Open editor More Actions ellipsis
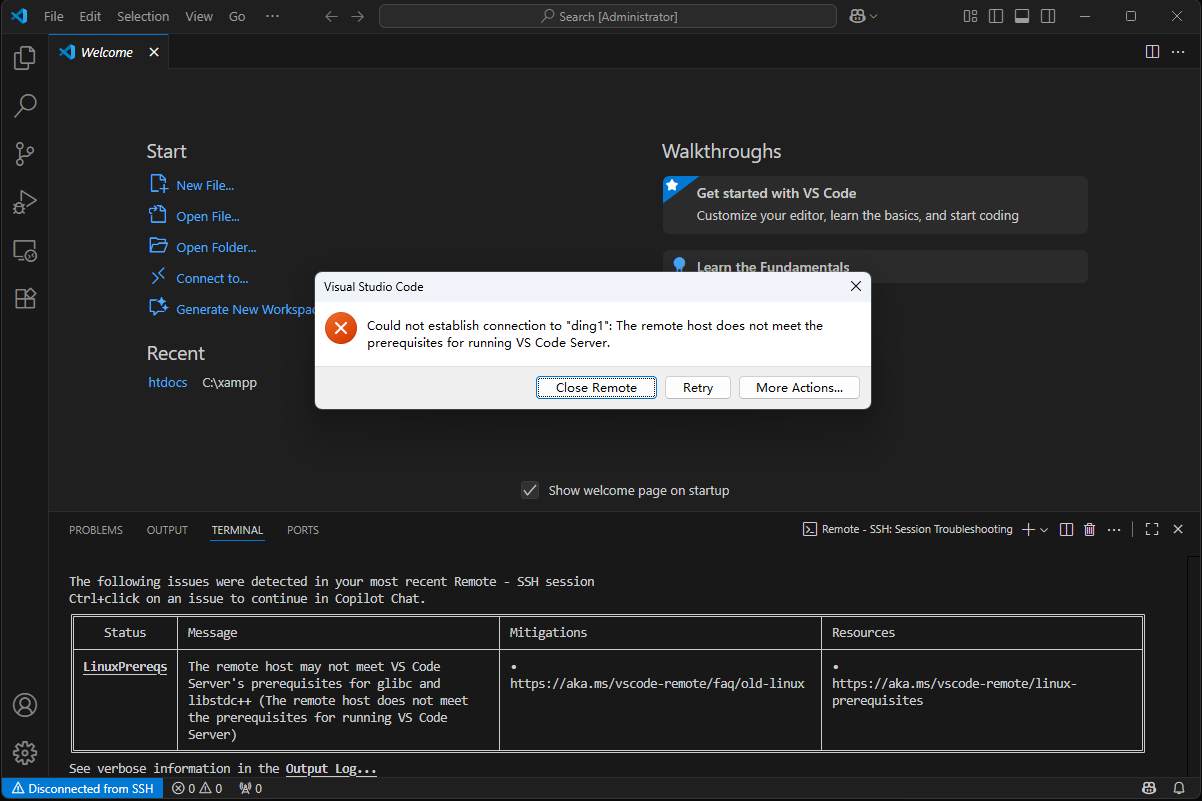 point(1178,52)
